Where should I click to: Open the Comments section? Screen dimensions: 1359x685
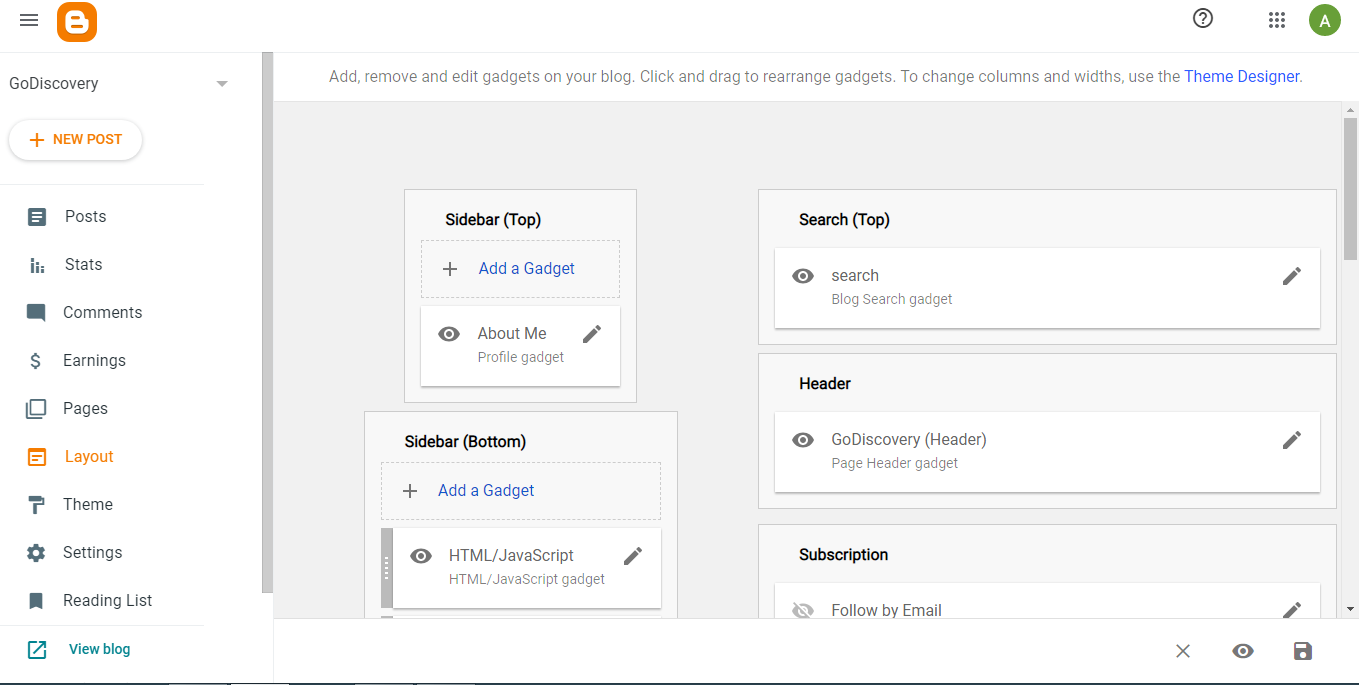[102, 313]
